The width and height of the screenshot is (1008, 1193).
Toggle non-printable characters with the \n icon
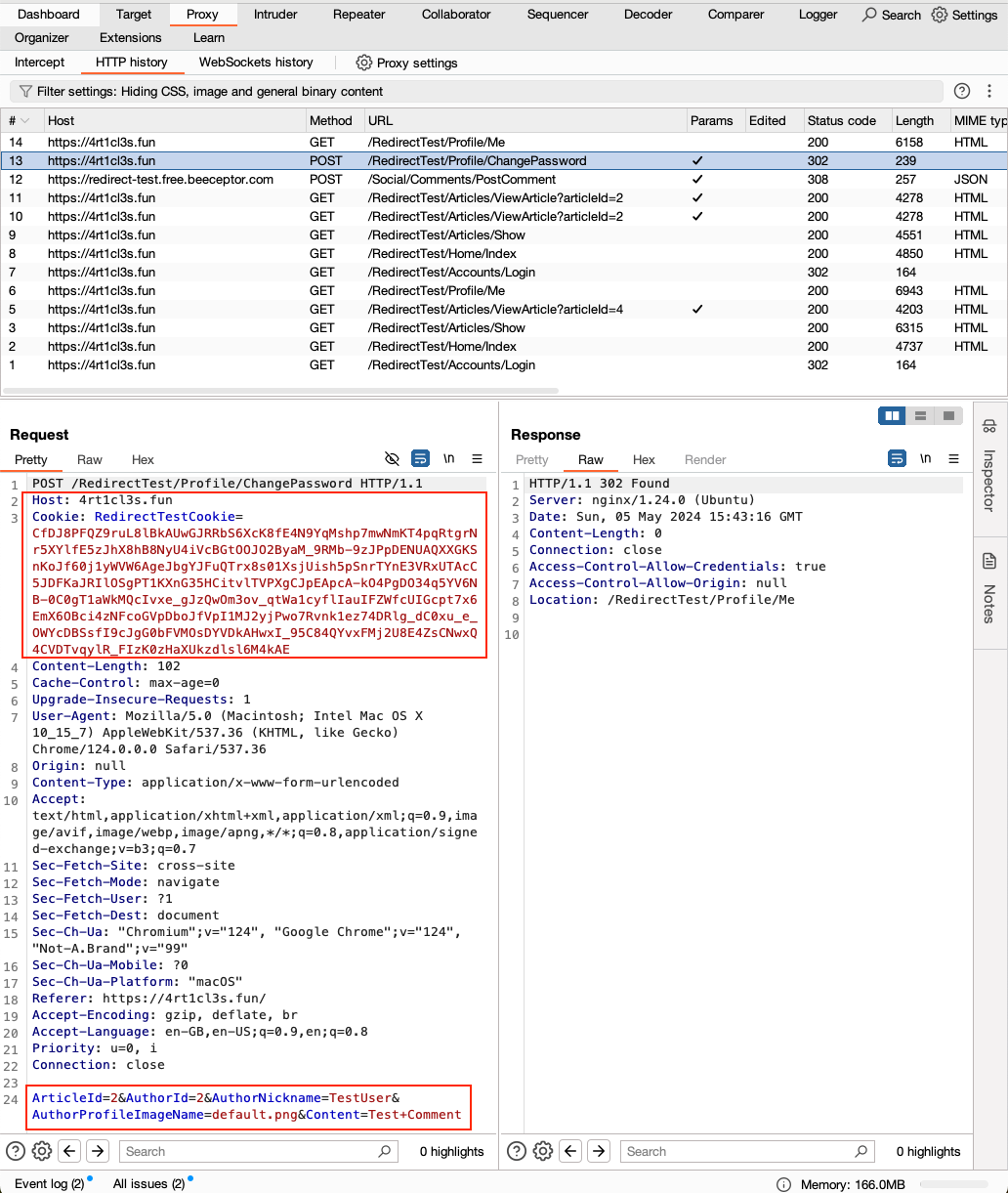click(x=448, y=458)
